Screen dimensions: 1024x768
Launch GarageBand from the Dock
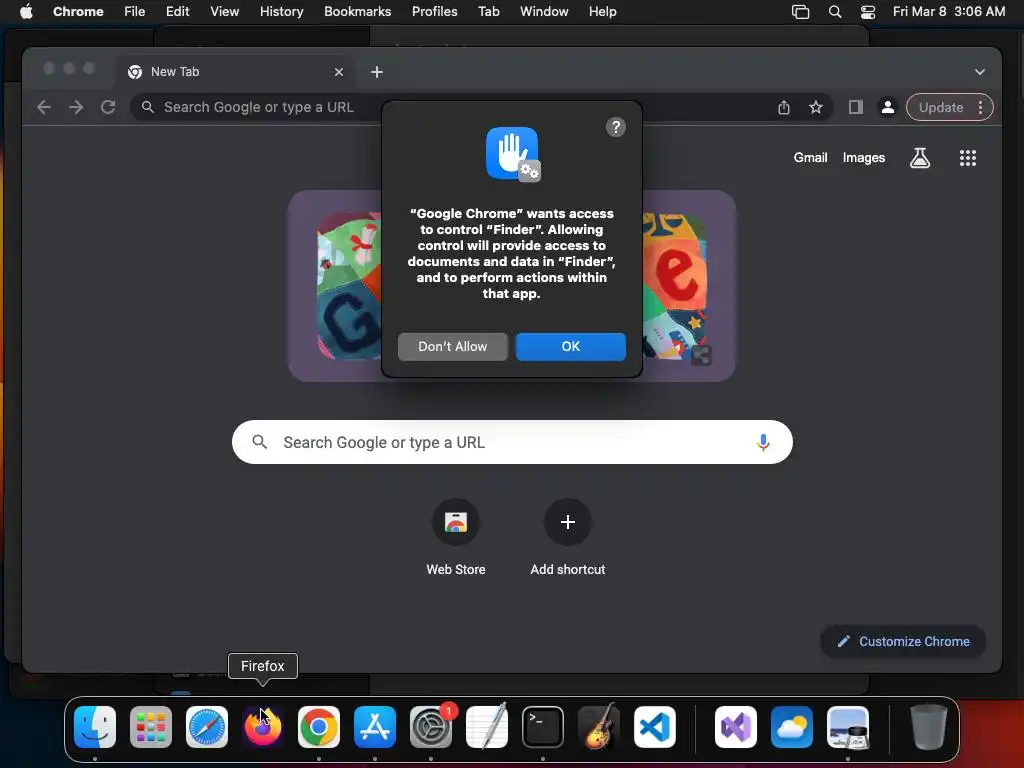point(599,727)
